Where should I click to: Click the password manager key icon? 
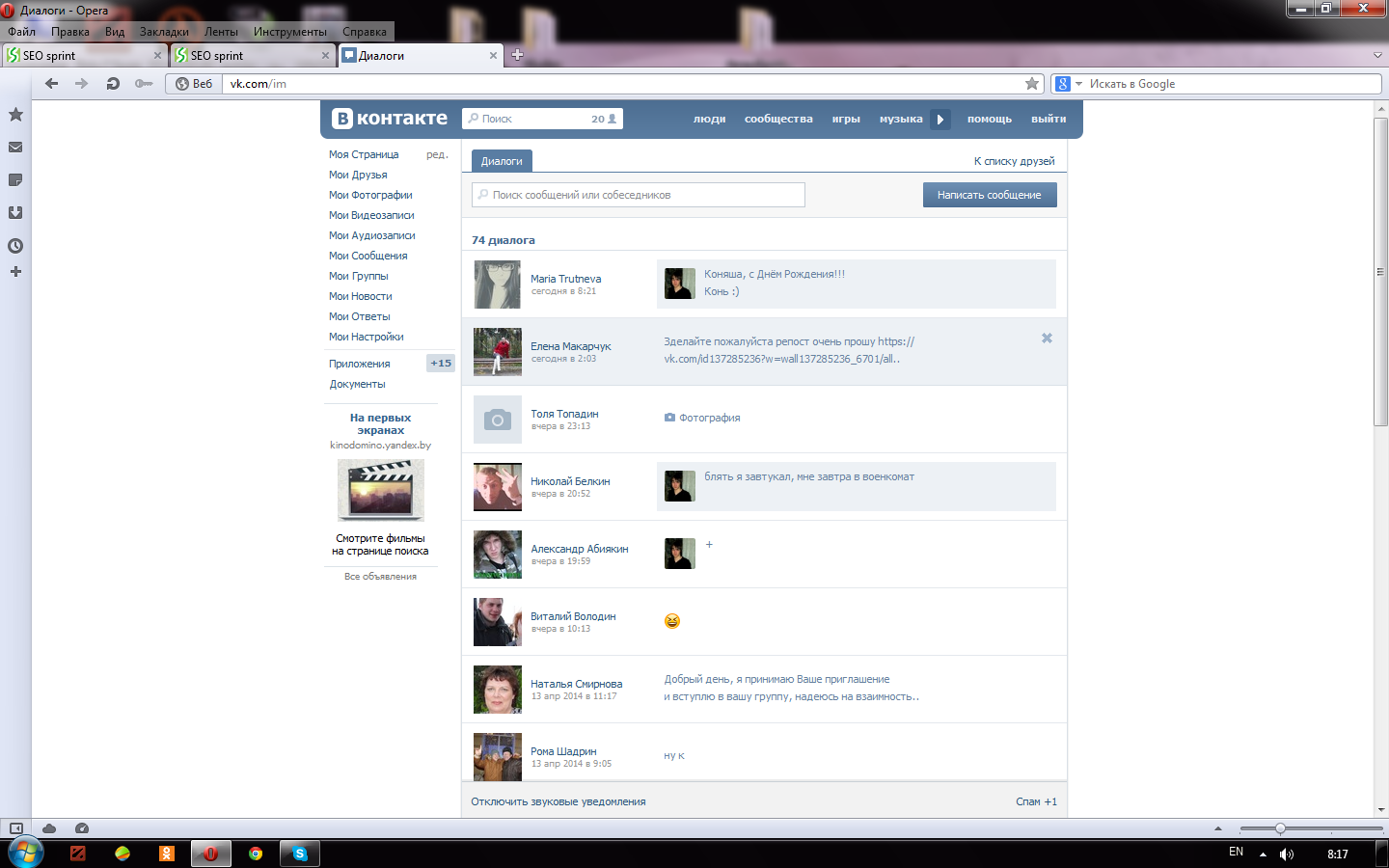pos(144,84)
